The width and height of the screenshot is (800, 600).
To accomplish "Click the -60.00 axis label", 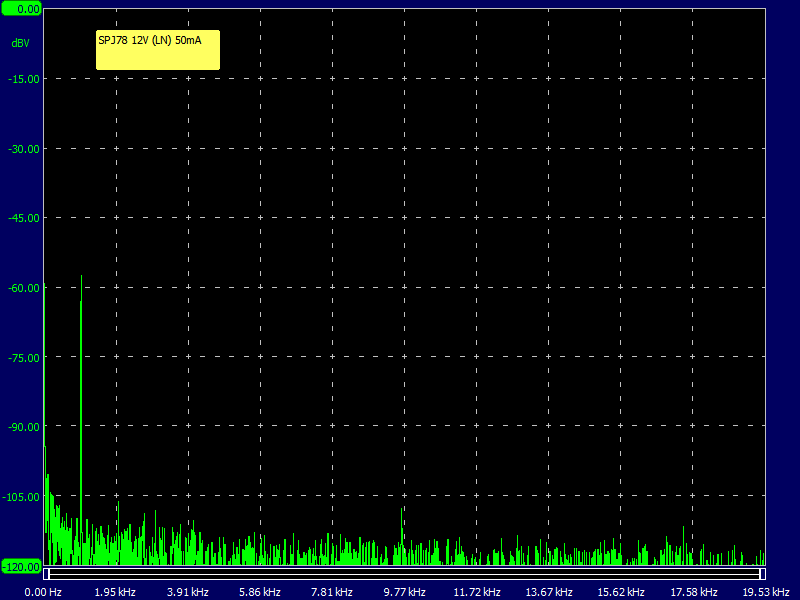I will click(23, 288).
